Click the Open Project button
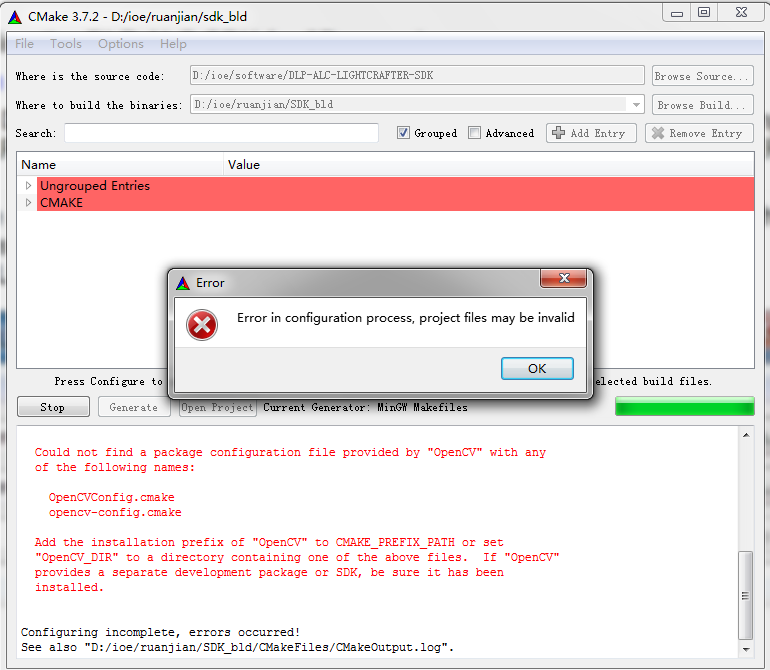This screenshot has width=770, height=670. (218, 407)
